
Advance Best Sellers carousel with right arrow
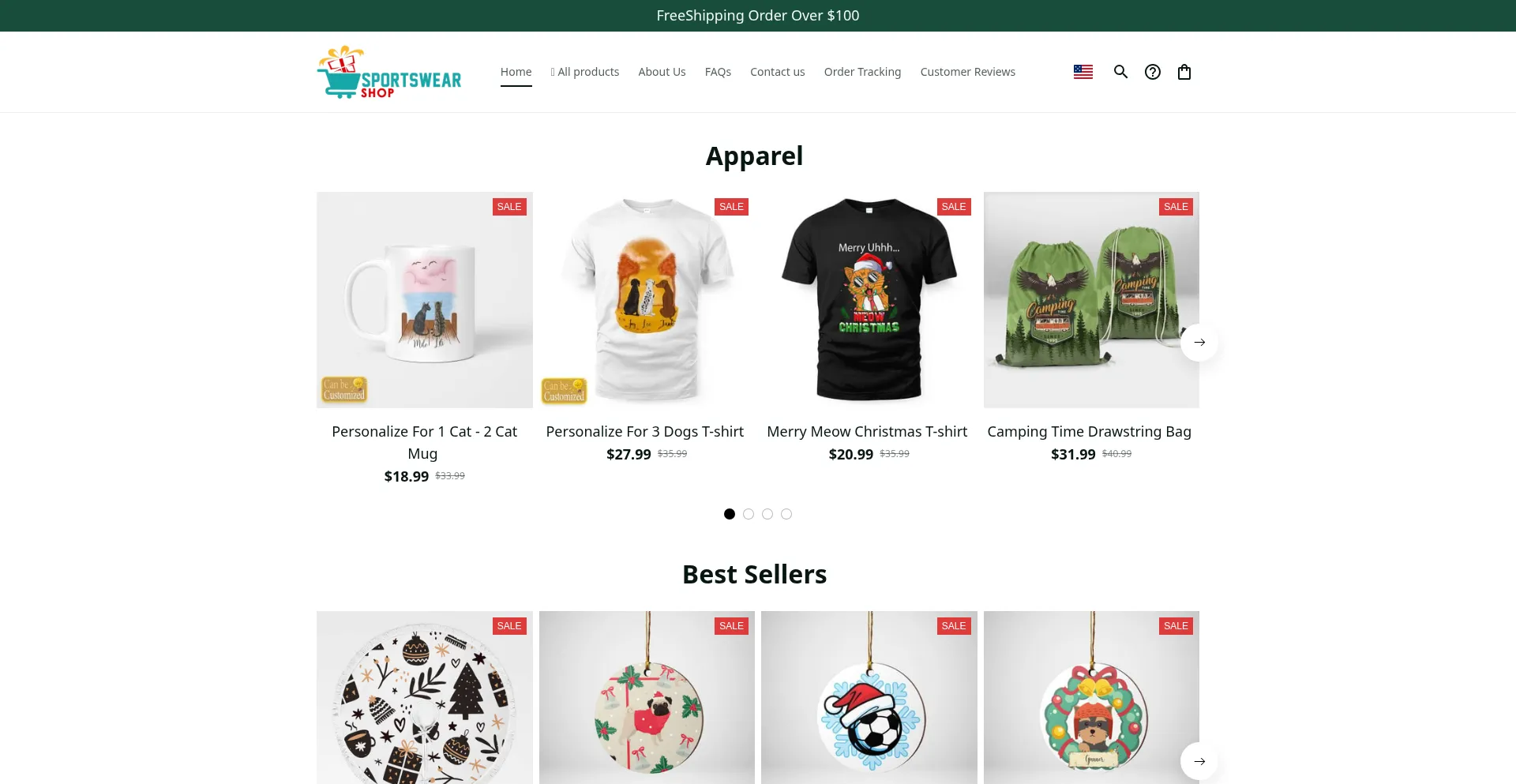click(x=1199, y=761)
